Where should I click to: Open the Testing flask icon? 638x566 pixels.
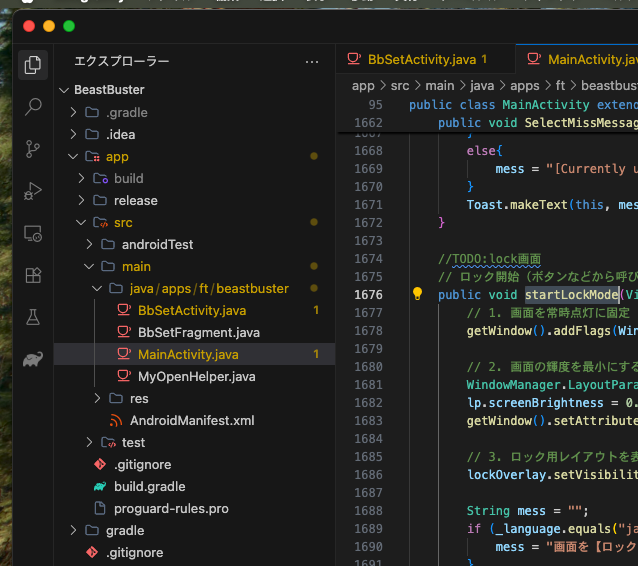[x=33, y=317]
